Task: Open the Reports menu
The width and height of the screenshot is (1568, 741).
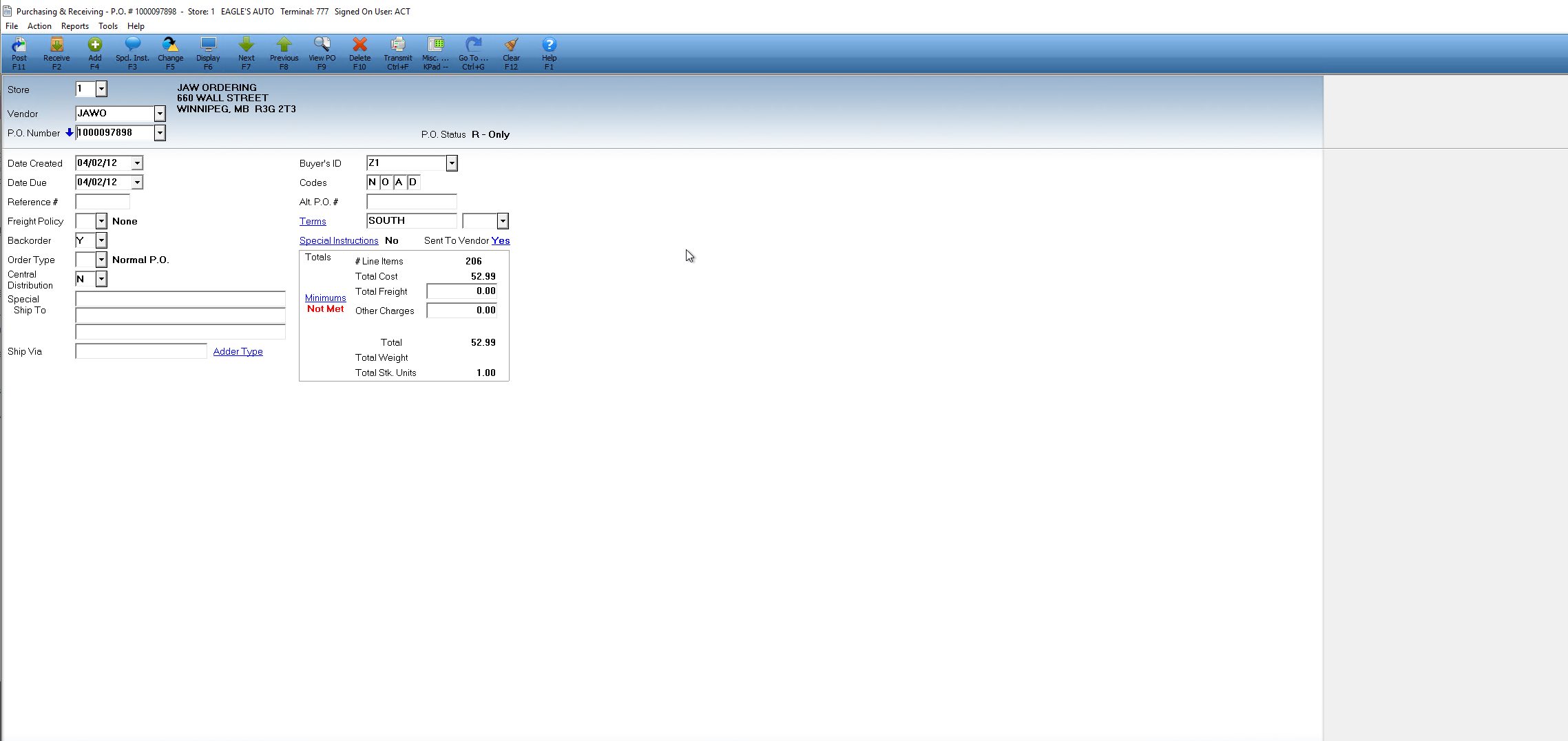Action: pyautogui.click(x=74, y=26)
